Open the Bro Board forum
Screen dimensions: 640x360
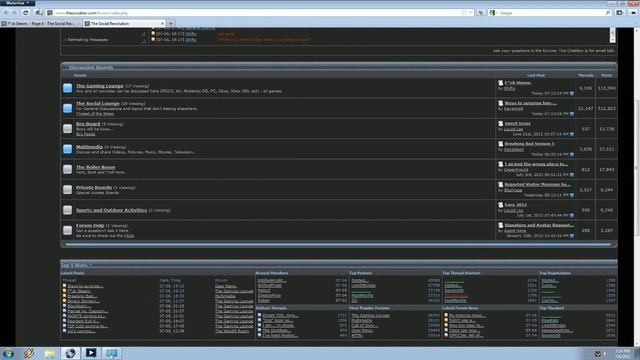(88, 124)
